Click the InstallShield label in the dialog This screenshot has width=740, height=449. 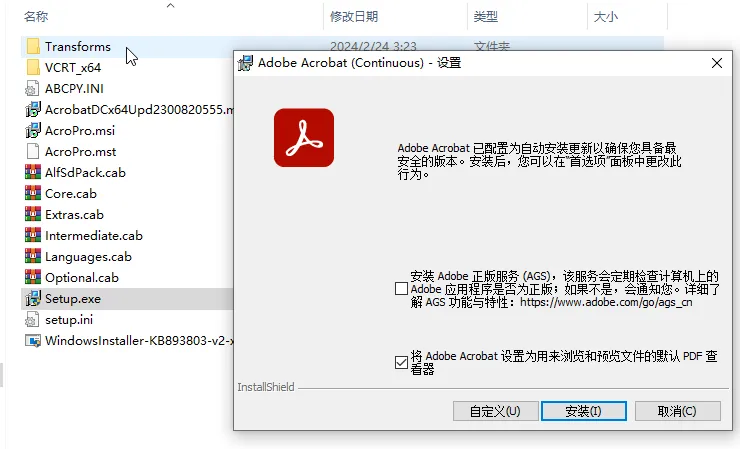266,387
